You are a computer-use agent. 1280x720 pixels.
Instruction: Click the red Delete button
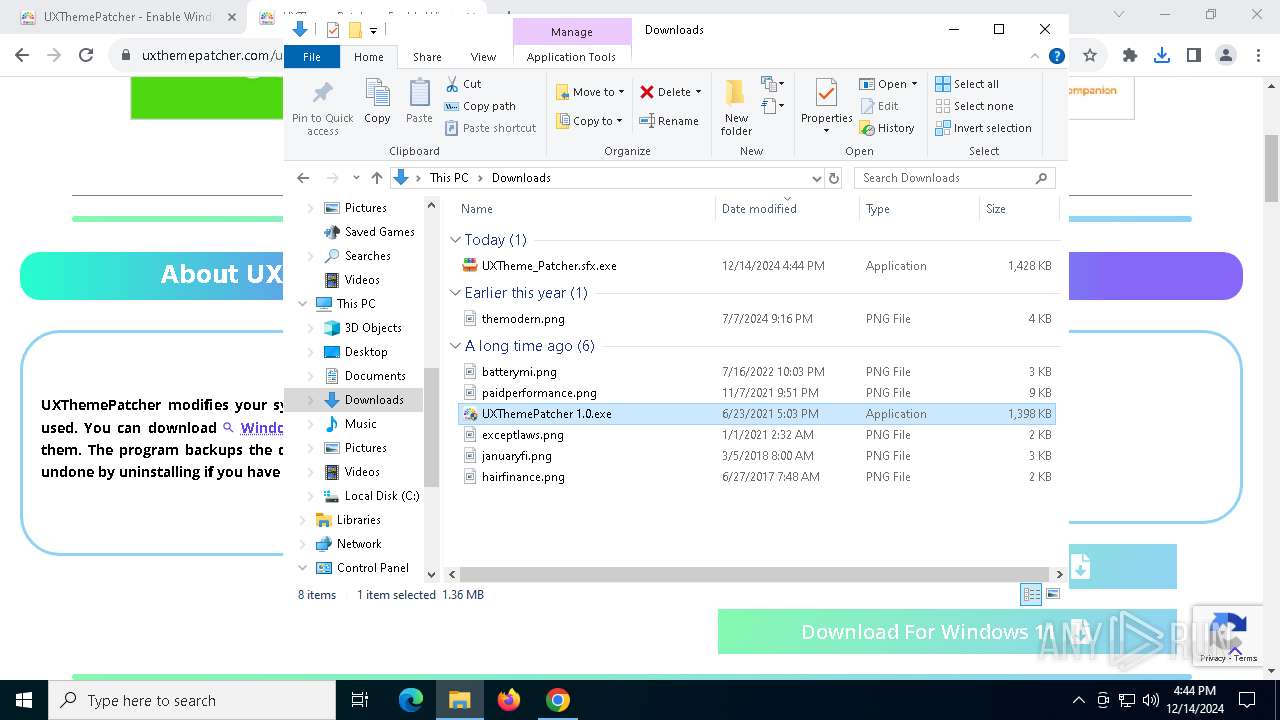pos(665,92)
